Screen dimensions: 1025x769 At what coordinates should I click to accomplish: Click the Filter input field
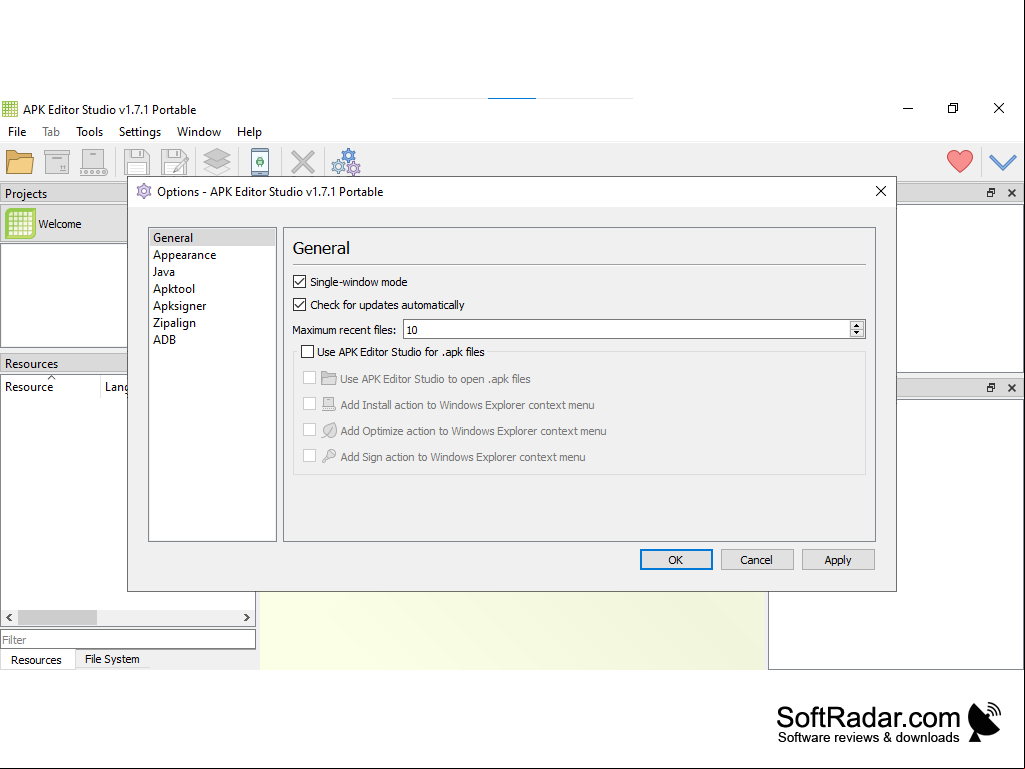coord(128,640)
